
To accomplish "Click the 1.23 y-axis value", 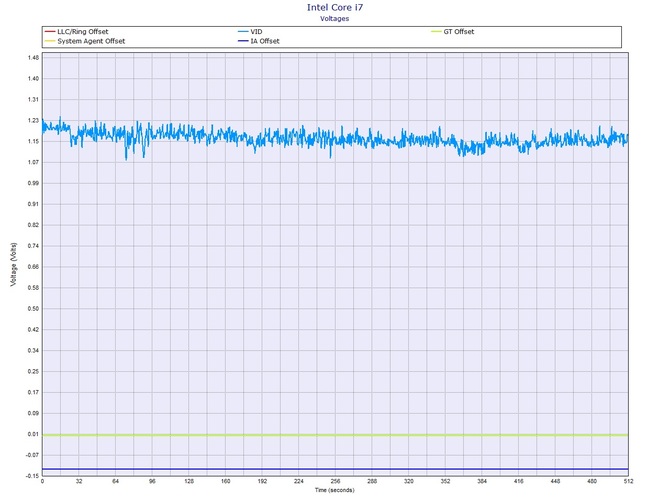I will (33, 120).
